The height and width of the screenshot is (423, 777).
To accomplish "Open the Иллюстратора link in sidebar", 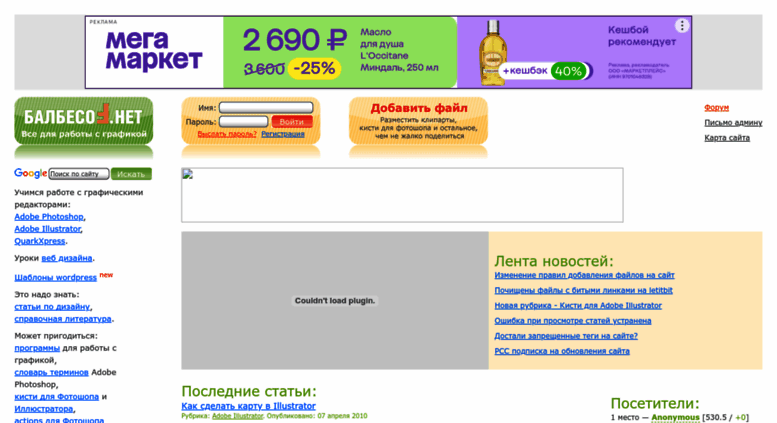I will 44,409.
